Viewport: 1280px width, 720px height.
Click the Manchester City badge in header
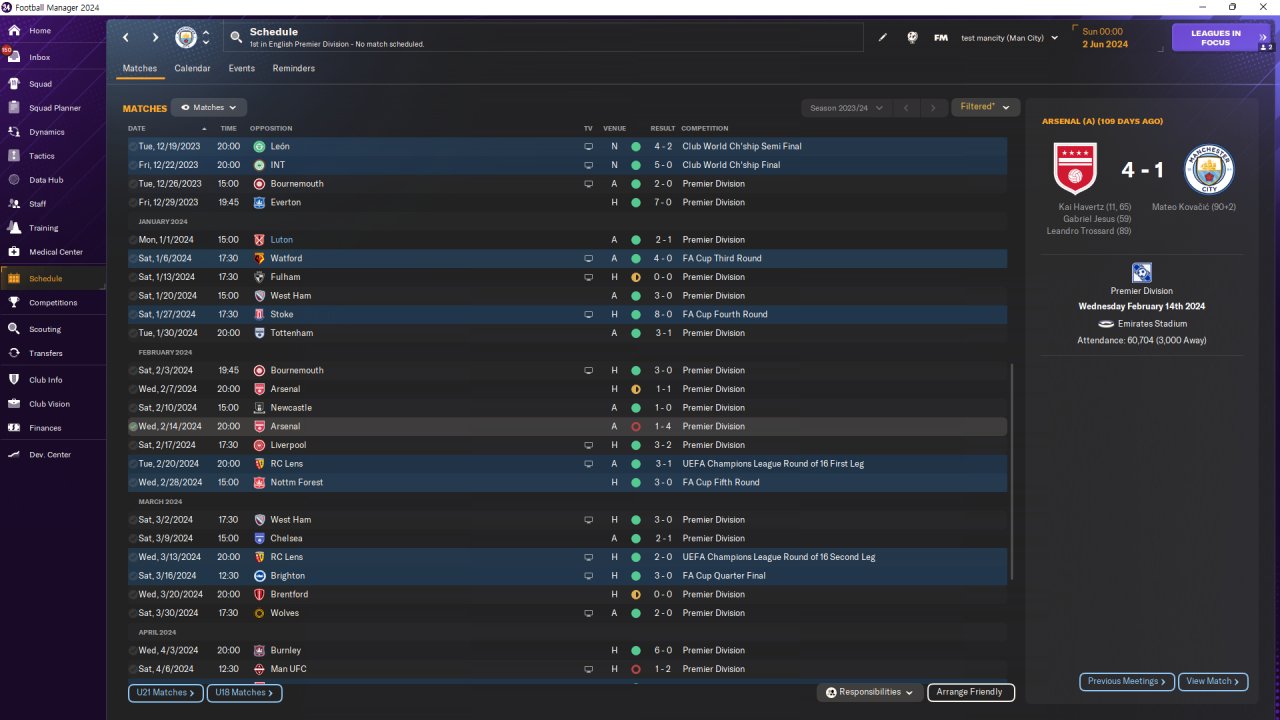(x=186, y=38)
